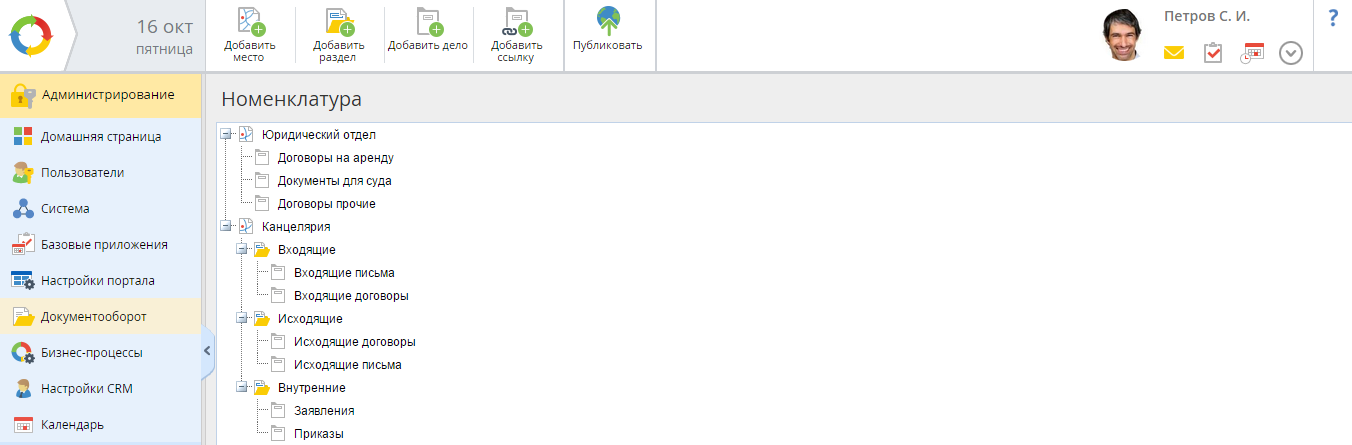Click the case icon beside Приказы

point(278,433)
